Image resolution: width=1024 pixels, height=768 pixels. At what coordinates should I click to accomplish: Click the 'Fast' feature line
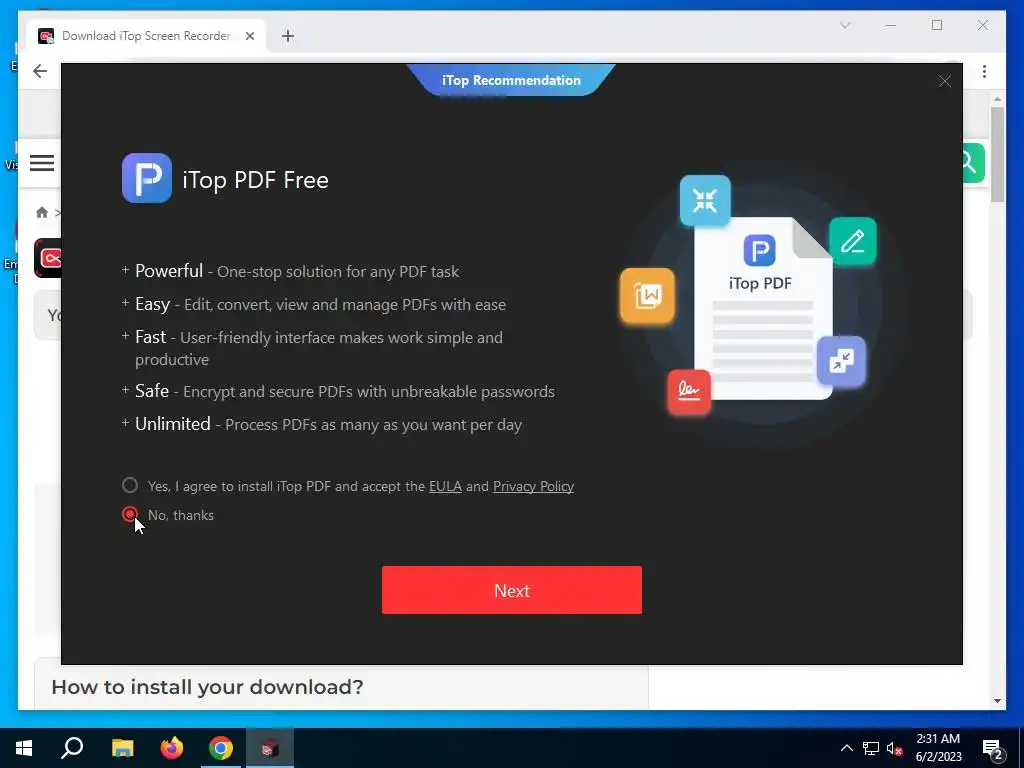click(x=312, y=348)
